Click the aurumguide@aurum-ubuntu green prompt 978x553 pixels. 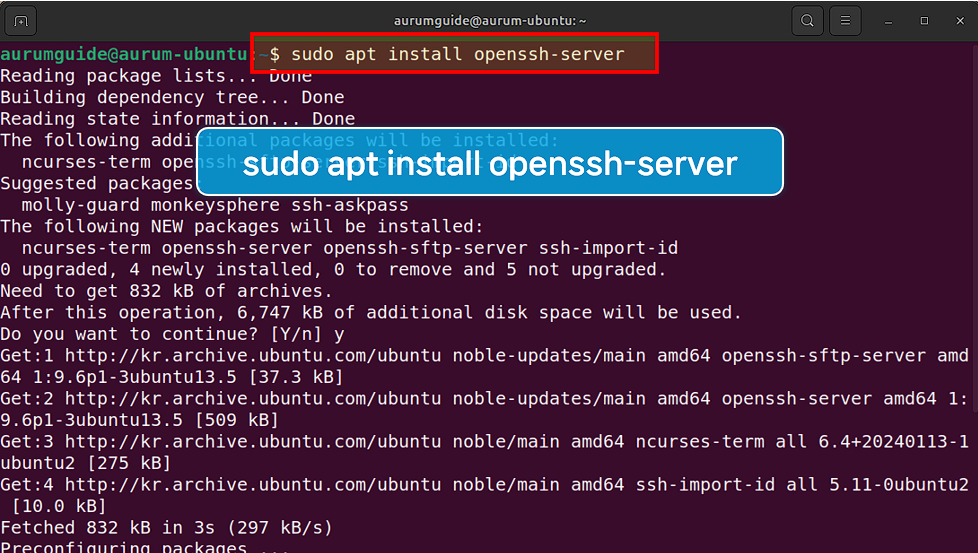[124, 54]
